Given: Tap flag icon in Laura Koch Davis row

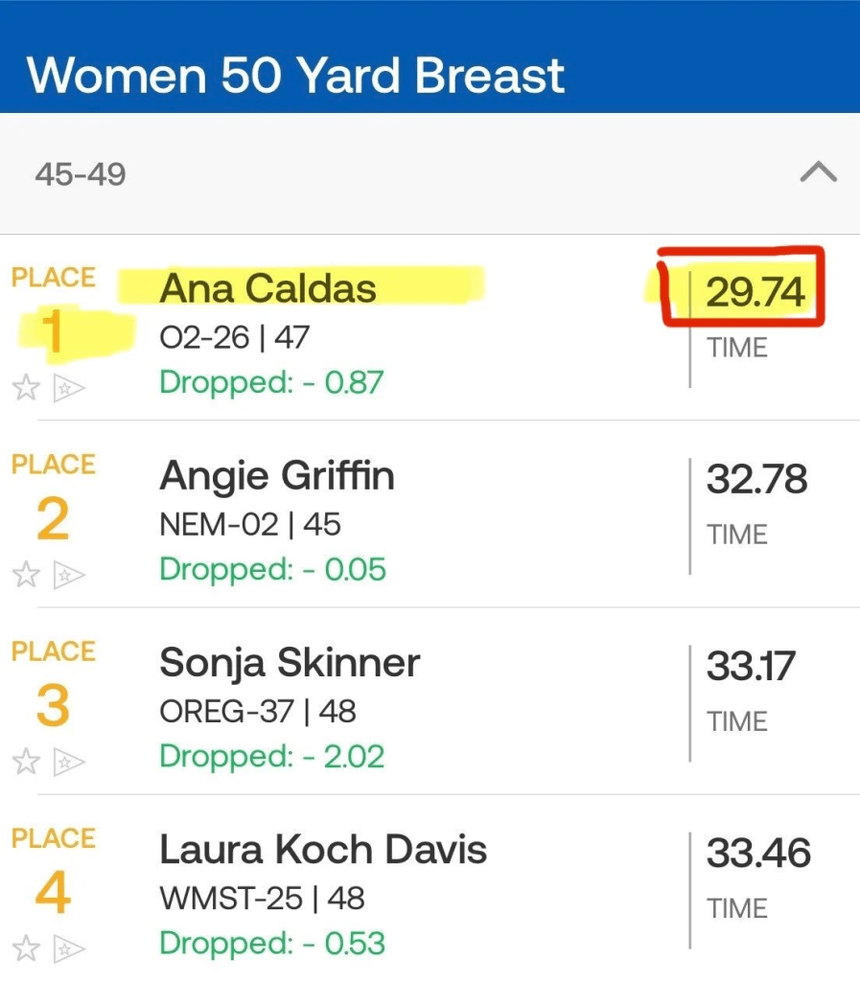Looking at the screenshot, I should 69,949.
